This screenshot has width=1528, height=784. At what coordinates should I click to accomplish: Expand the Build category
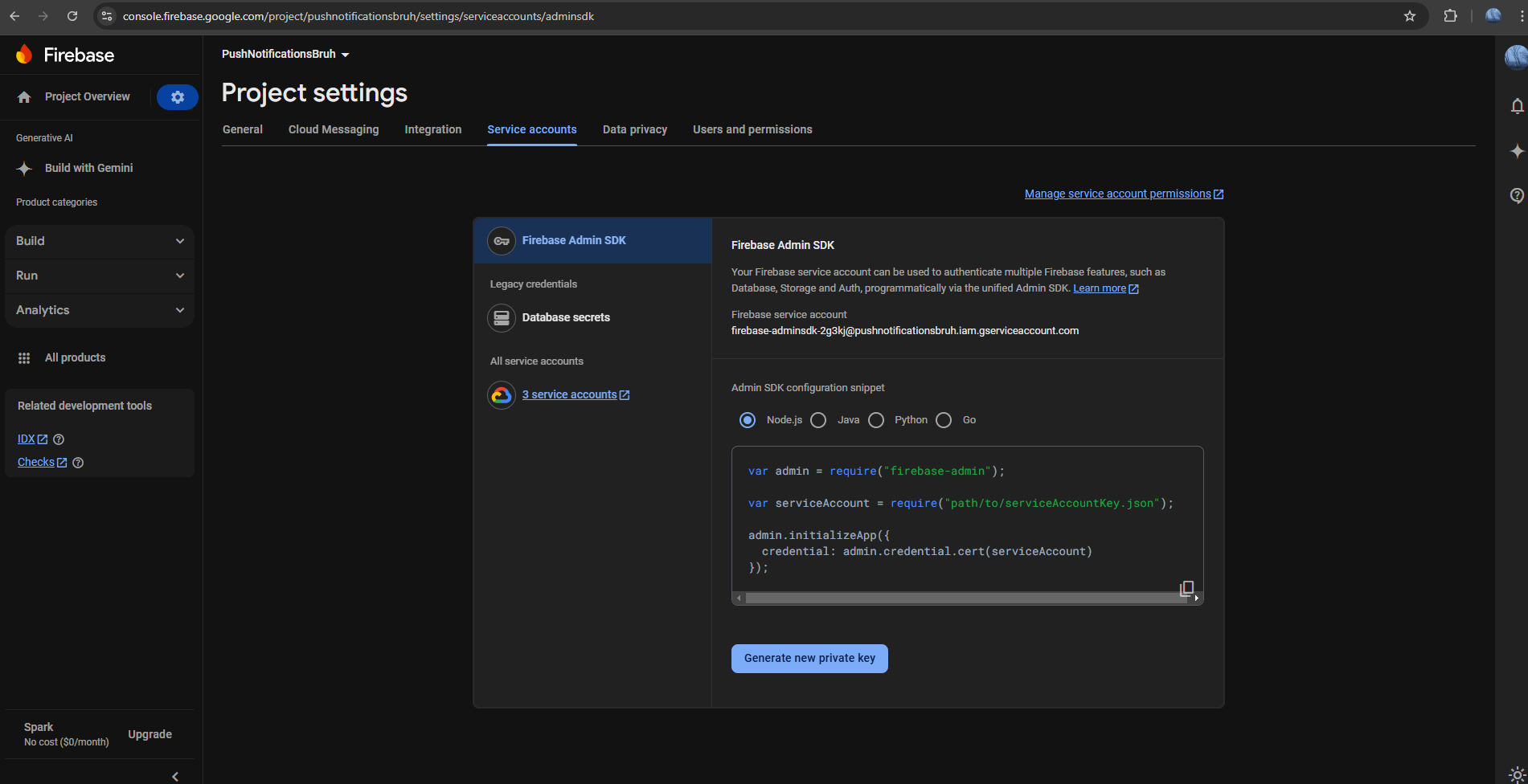coord(100,241)
